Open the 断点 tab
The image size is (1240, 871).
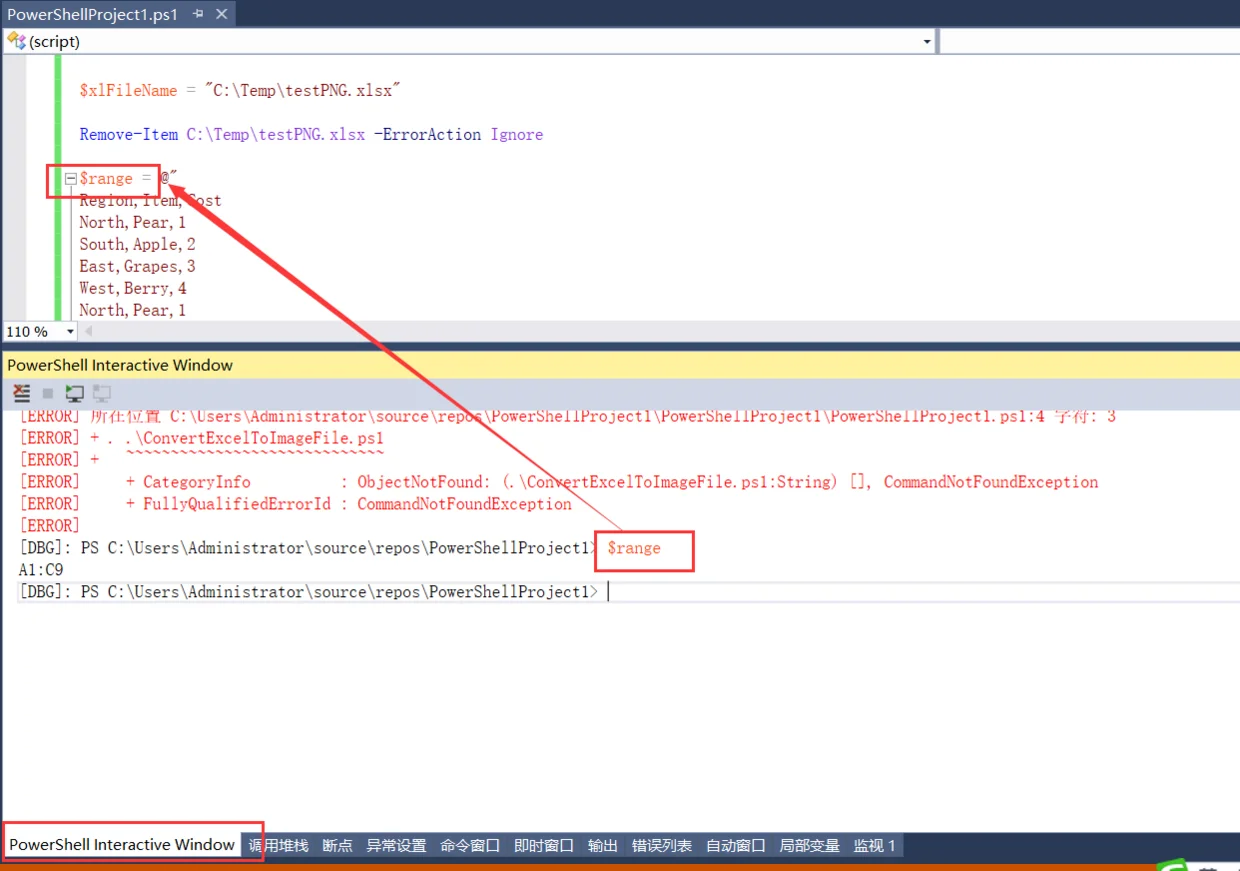pyautogui.click(x=337, y=846)
